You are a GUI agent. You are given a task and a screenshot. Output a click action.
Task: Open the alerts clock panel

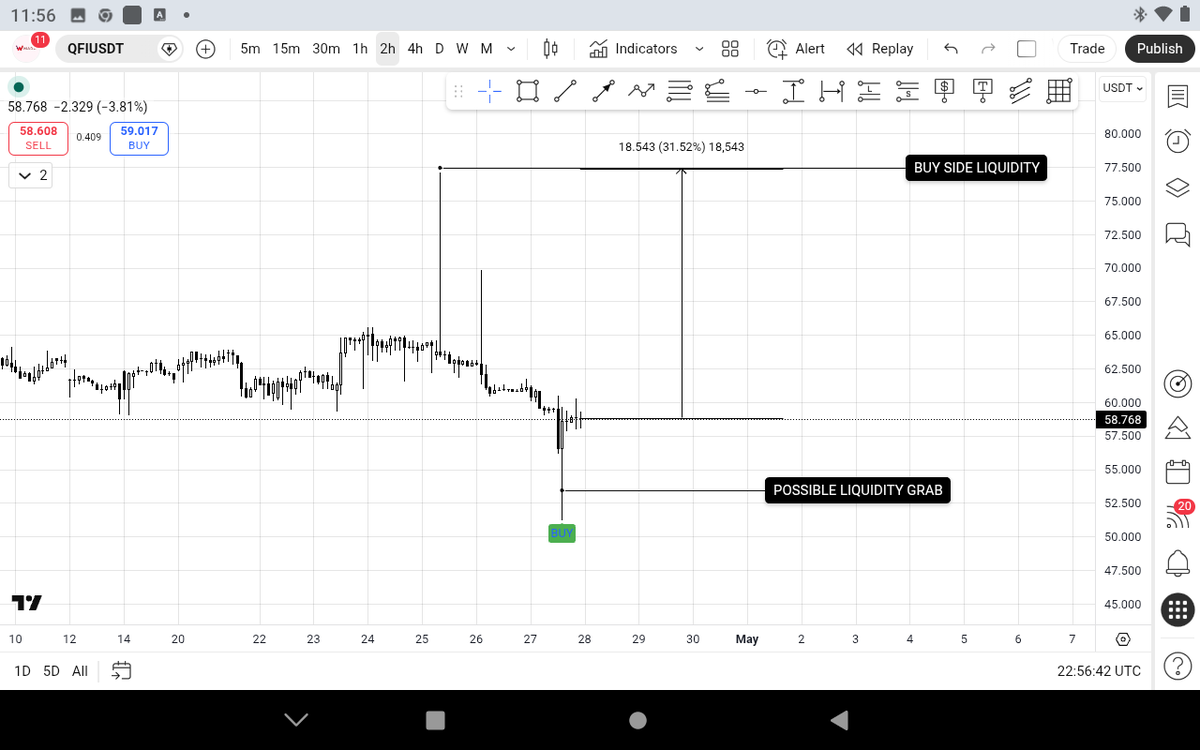click(x=1177, y=142)
